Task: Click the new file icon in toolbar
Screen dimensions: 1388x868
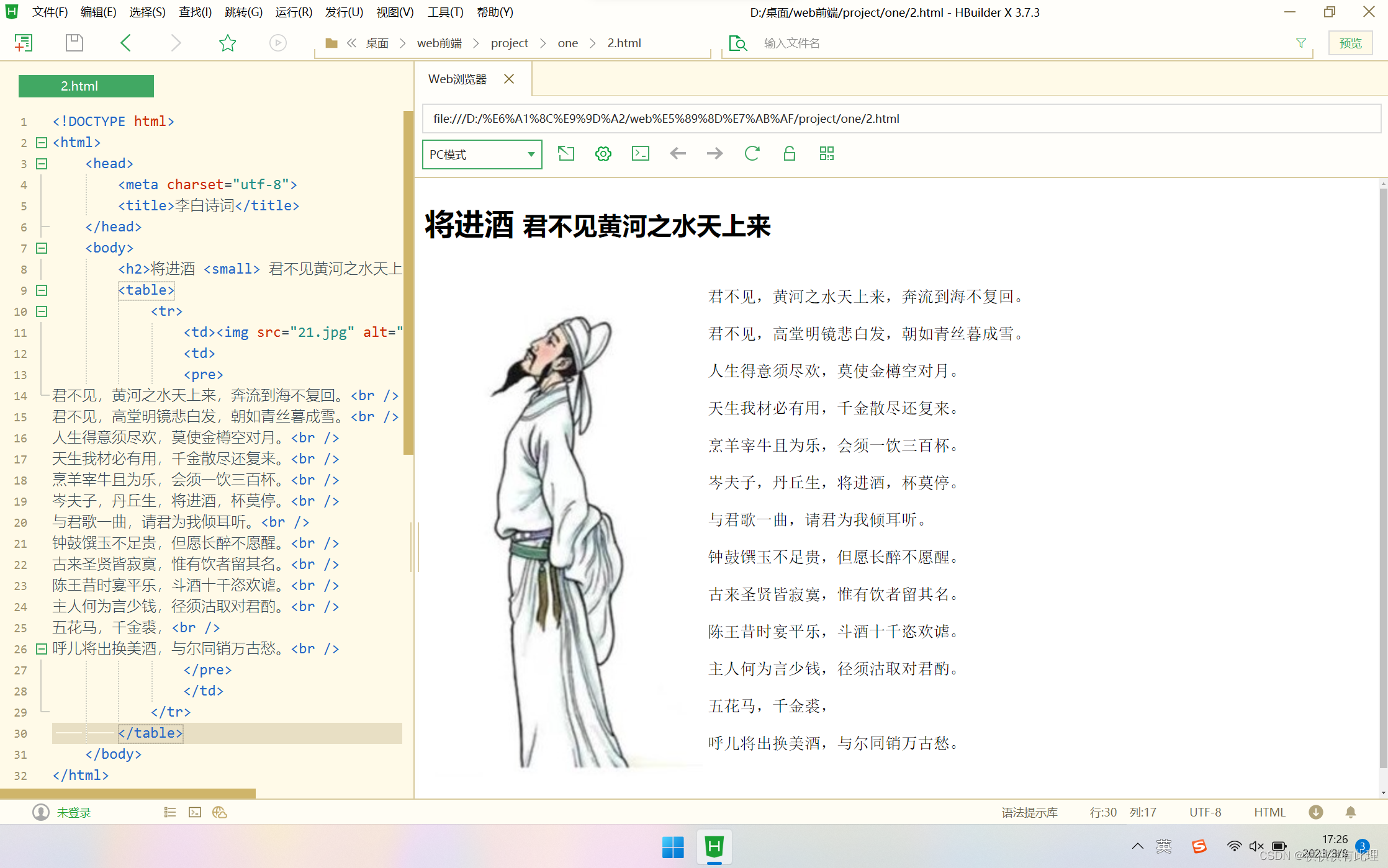Action: [24, 43]
